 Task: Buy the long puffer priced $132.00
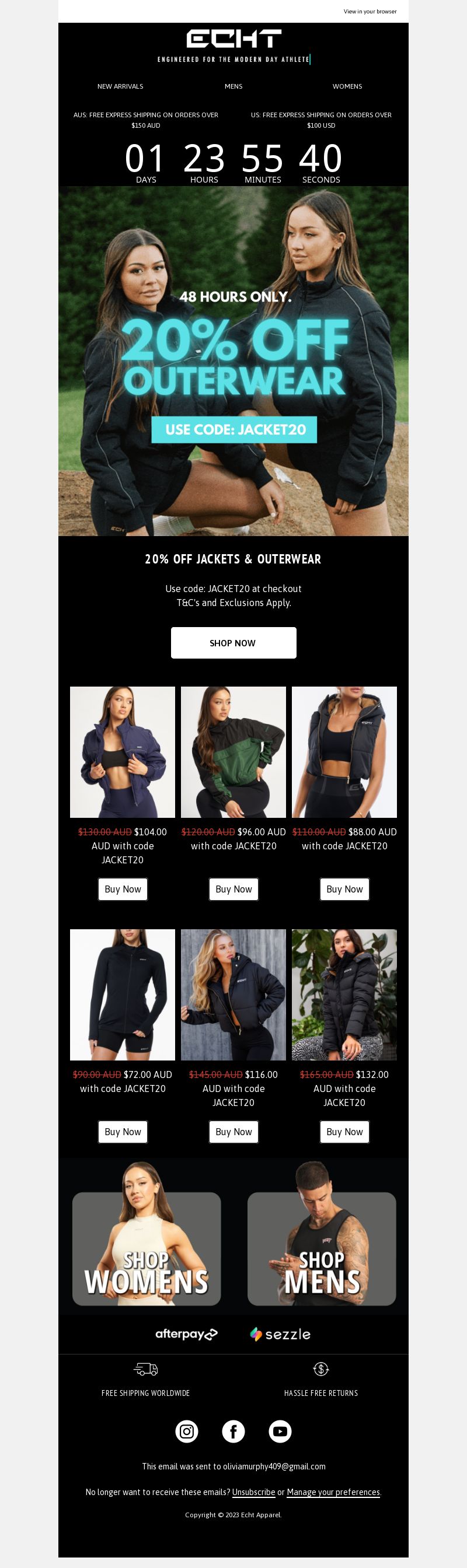pyautogui.click(x=344, y=1132)
